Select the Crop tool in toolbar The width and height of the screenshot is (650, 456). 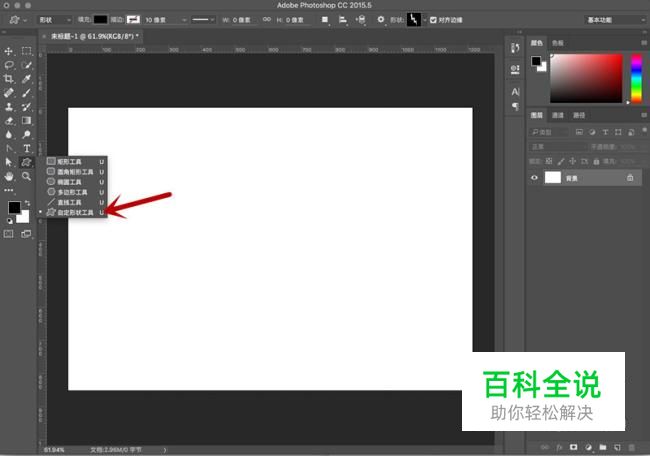tap(9, 79)
